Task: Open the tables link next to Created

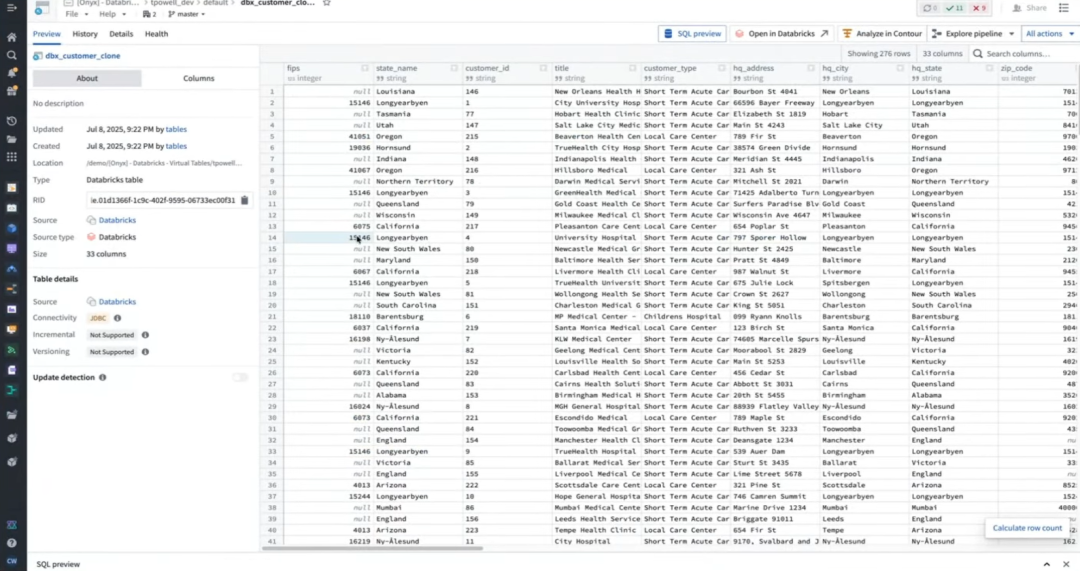Action: coord(176,147)
